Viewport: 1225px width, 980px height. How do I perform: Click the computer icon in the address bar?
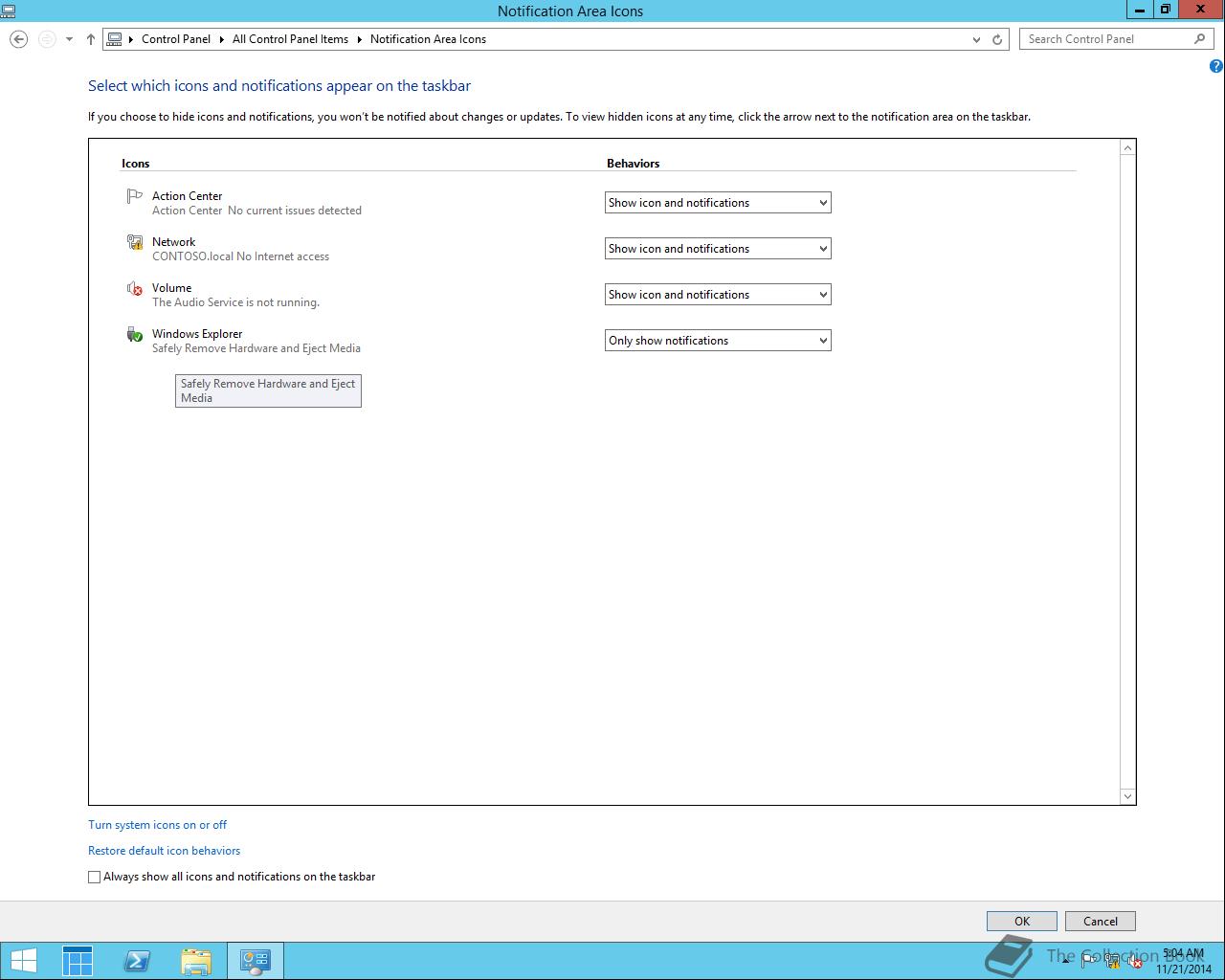coord(115,39)
